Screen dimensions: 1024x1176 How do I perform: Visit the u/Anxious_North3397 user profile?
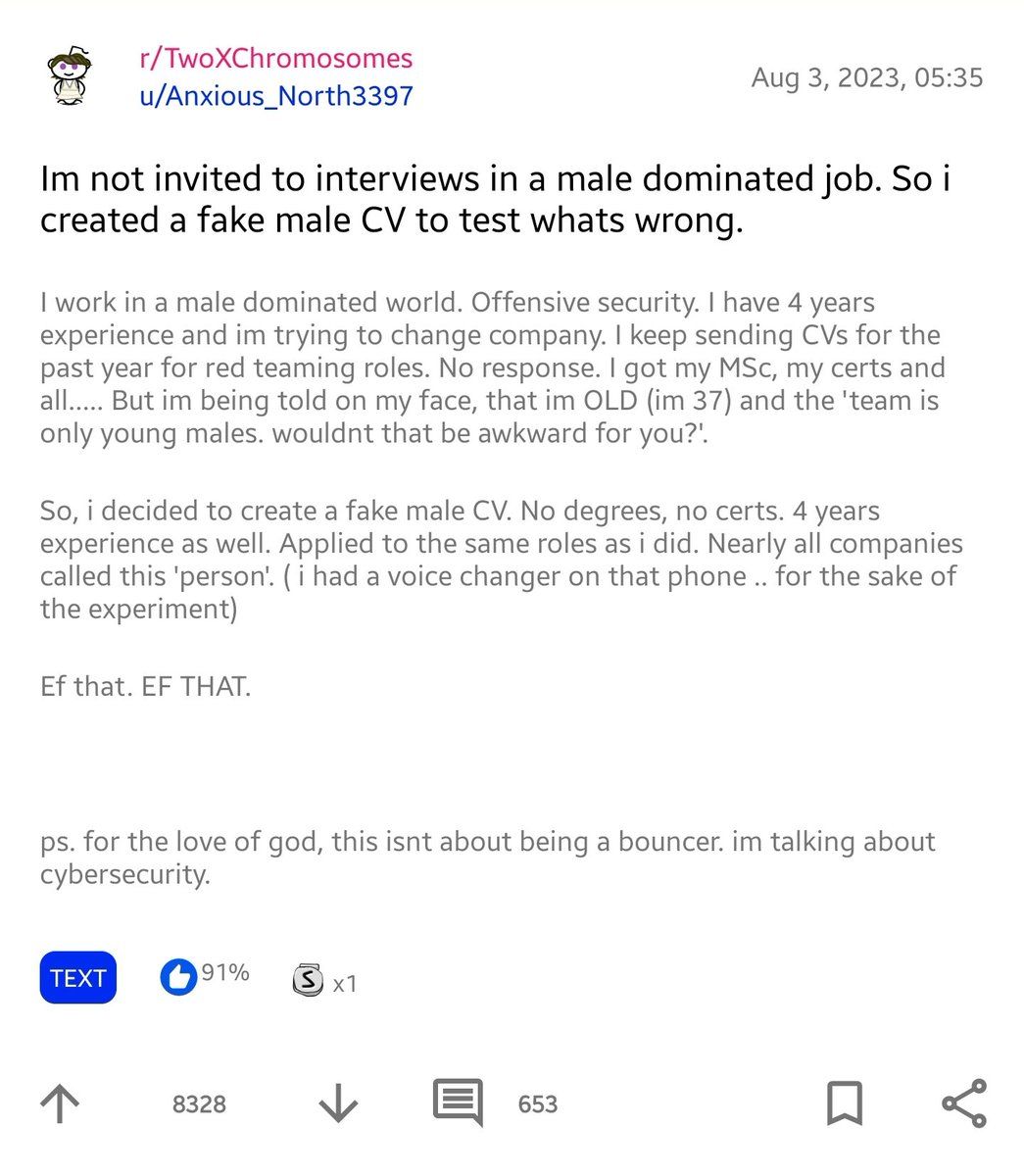[x=275, y=95]
